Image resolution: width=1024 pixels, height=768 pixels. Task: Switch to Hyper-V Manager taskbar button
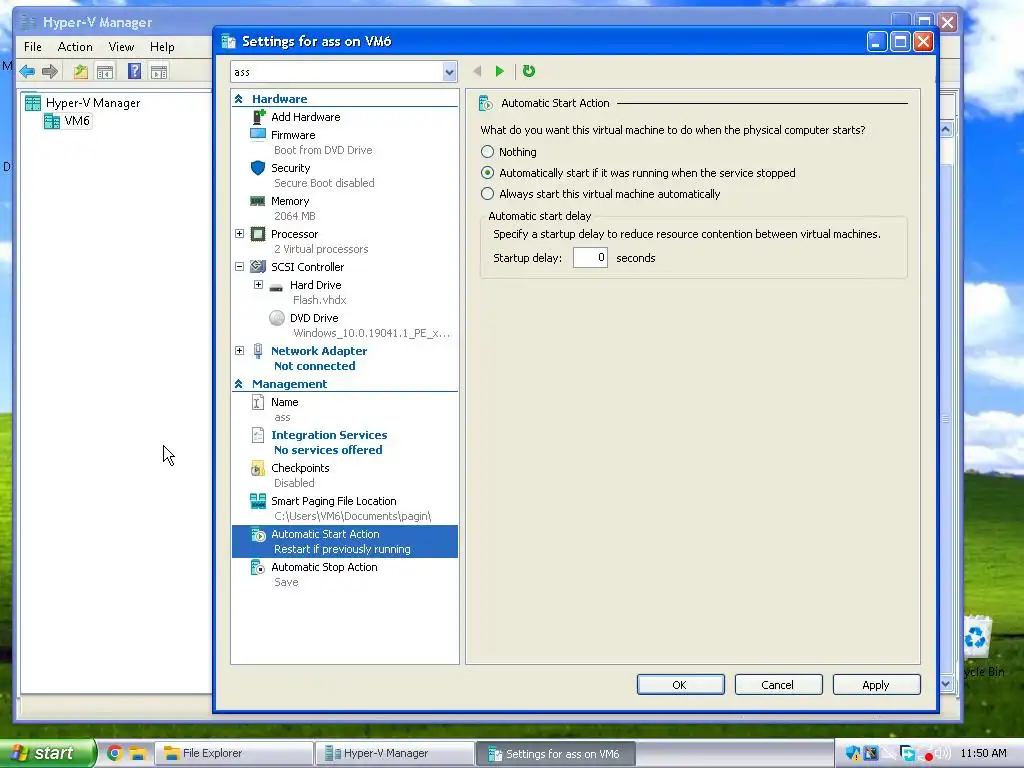click(394, 753)
